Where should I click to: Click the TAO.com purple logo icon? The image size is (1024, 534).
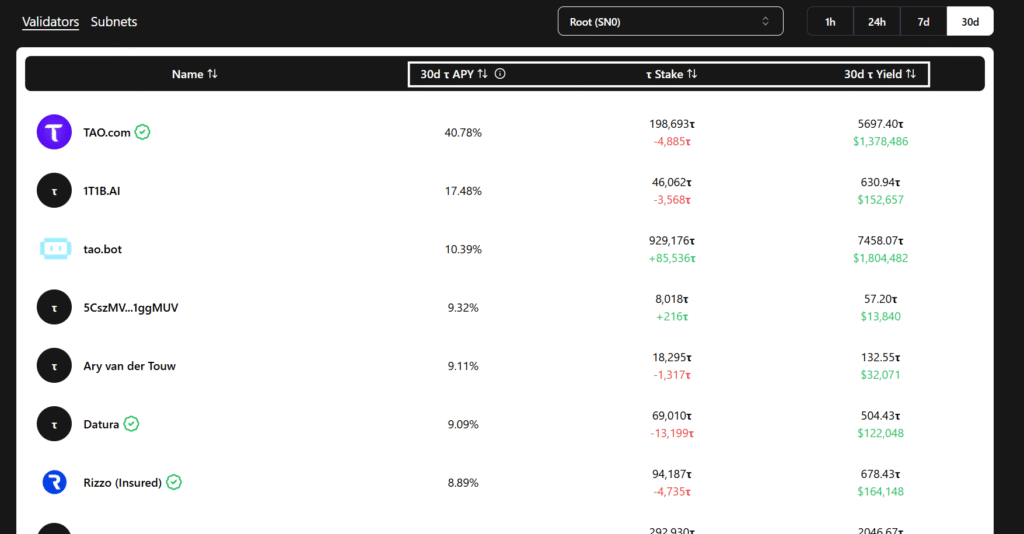tap(54, 132)
